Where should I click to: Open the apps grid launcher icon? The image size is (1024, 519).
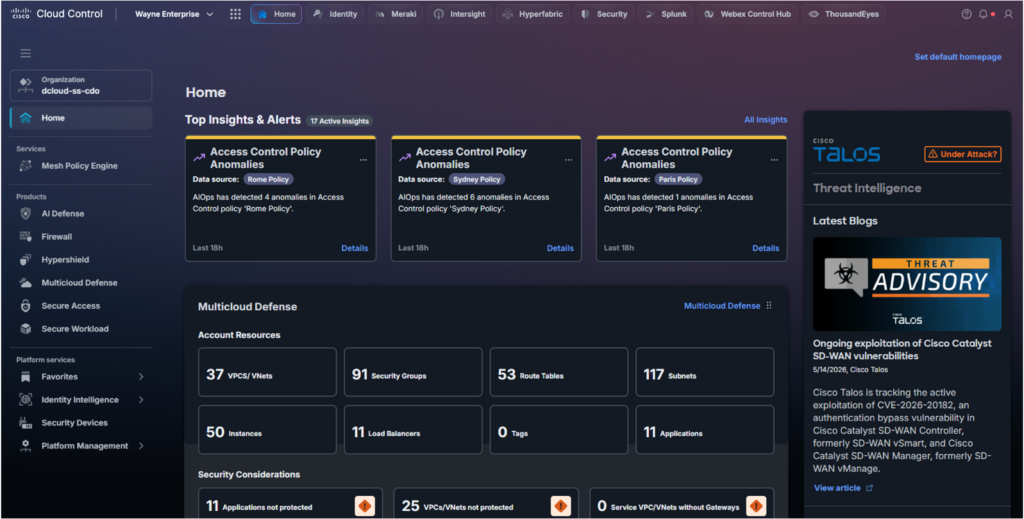[235, 14]
